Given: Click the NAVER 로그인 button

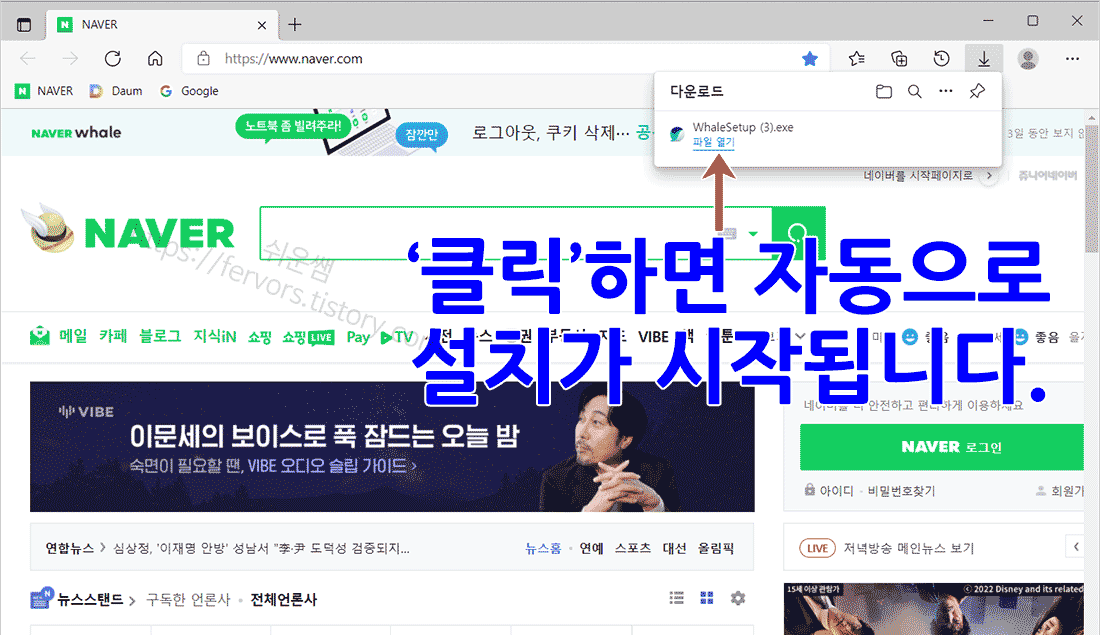Looking at the screenshot, I should point(941,447).
